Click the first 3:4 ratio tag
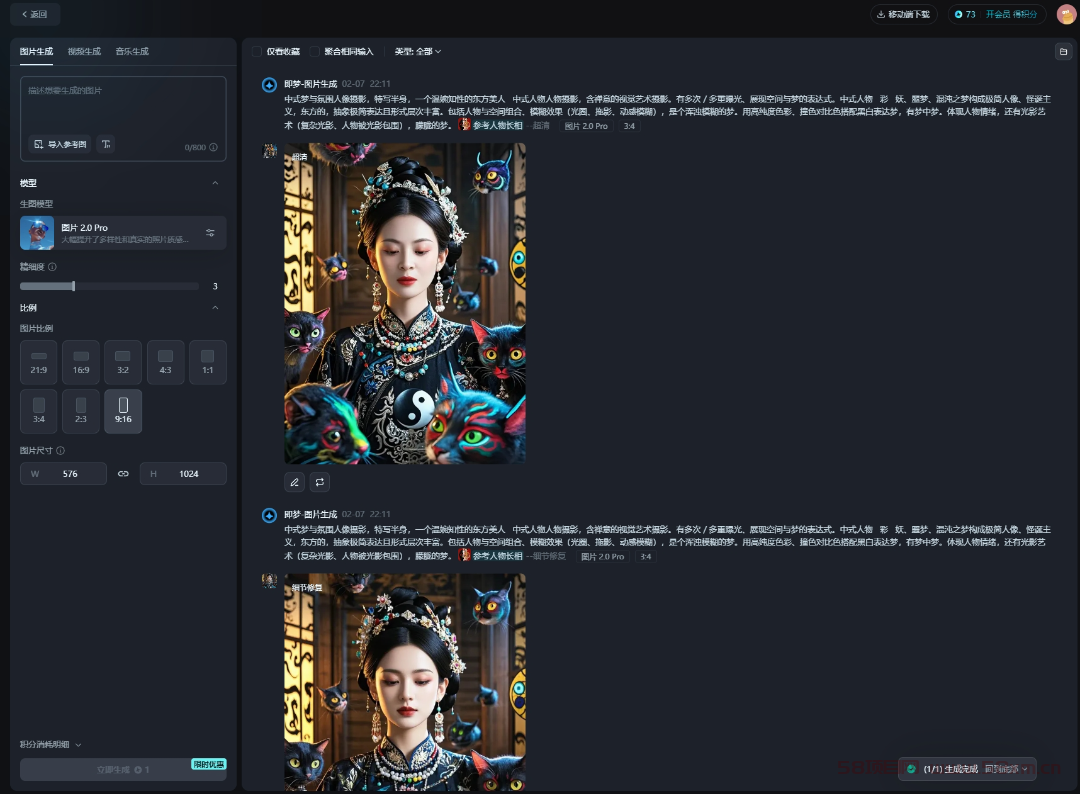The height and width of the screenshot is (794, 1080). pyautogui.click(x=630, y=126)
